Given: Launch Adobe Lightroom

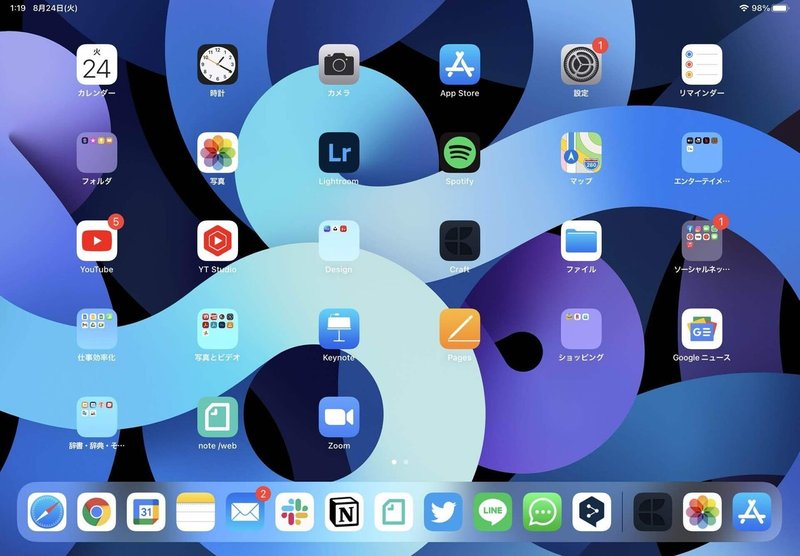Looking at the screenshot, I should (x=339, y=153).
